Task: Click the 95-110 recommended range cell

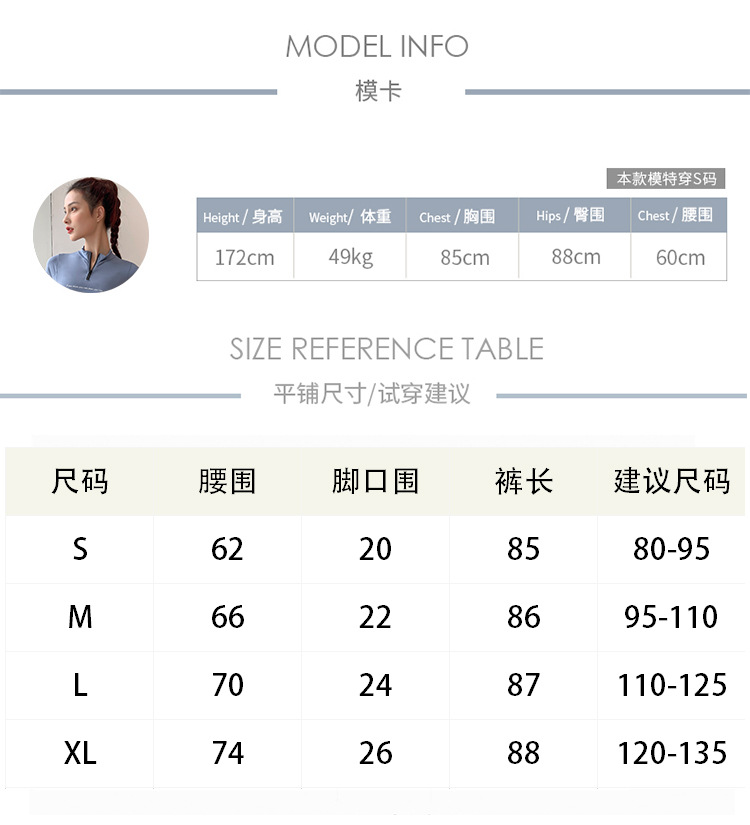Action: point(671,617)
